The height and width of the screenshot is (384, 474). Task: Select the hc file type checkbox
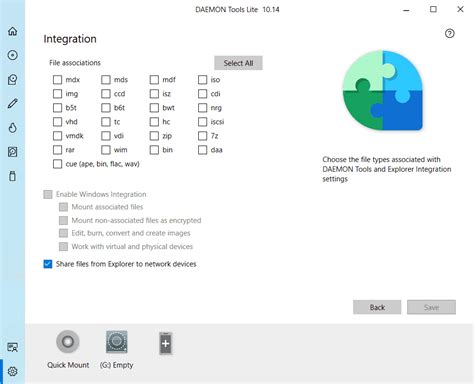coord(154,122)
